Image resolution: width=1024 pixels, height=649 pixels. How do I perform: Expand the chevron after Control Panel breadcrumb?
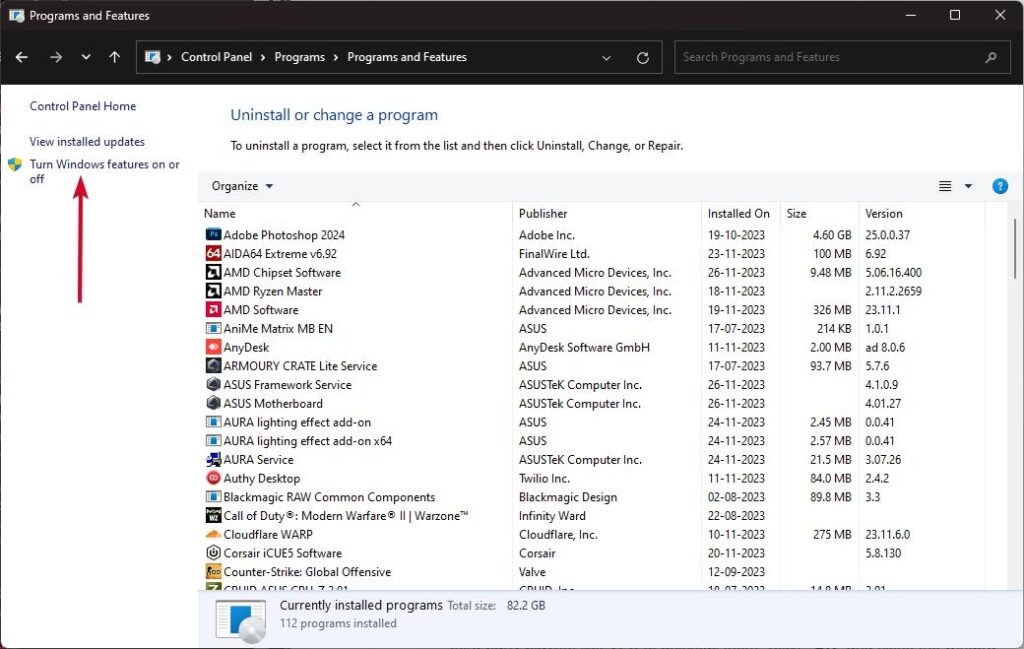[x=263, y=57]
